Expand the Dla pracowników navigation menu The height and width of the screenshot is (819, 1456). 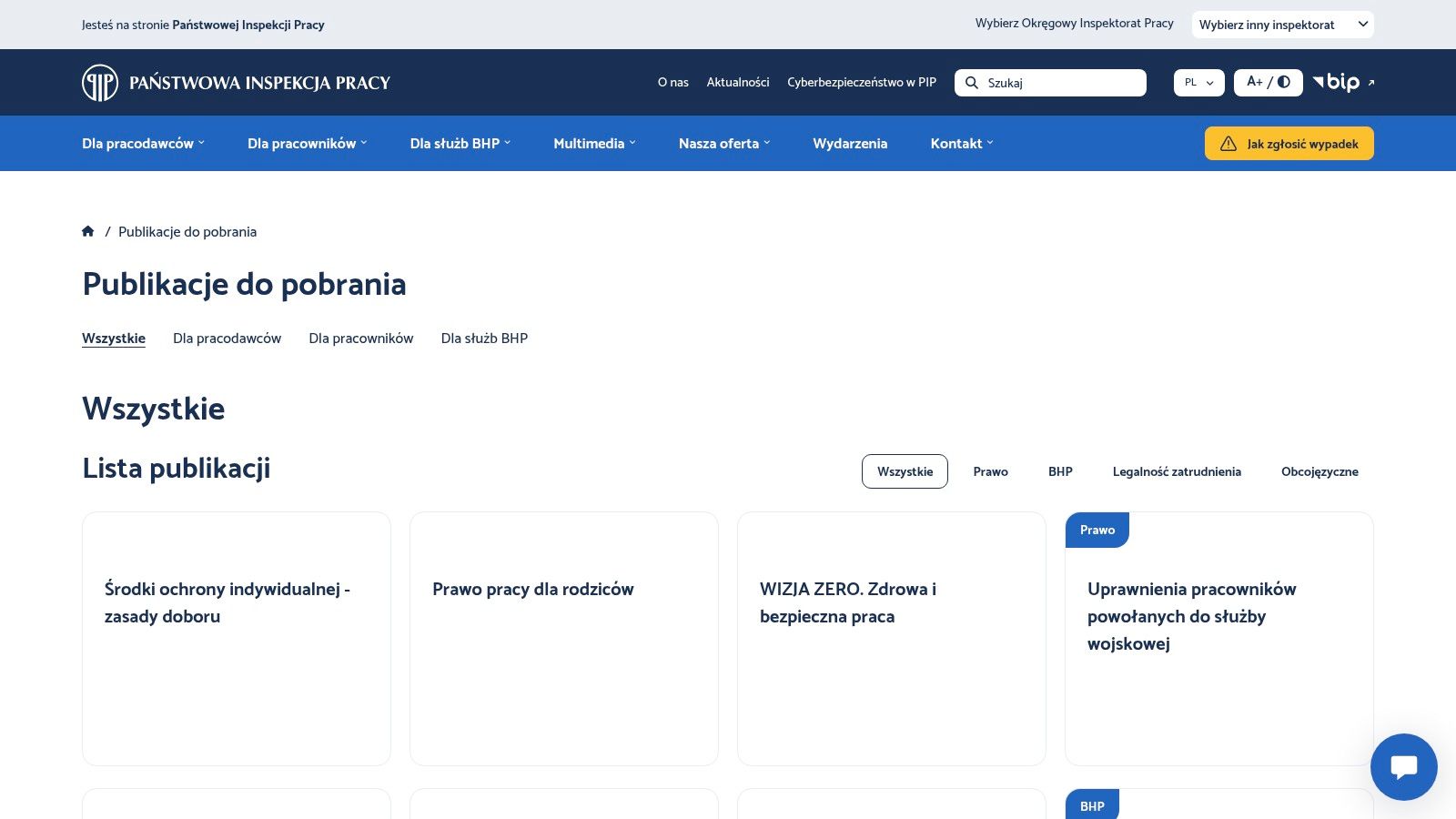pos(308,144)
